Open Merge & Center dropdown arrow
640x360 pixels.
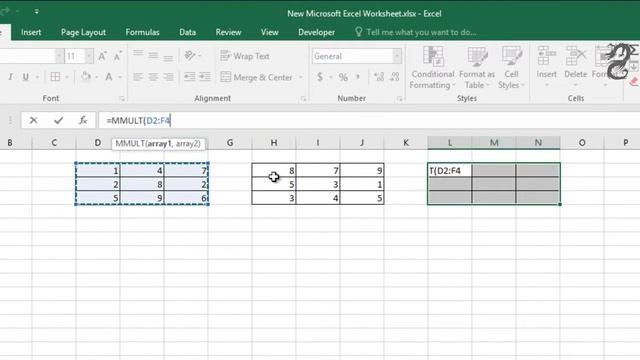click(301, 77)
